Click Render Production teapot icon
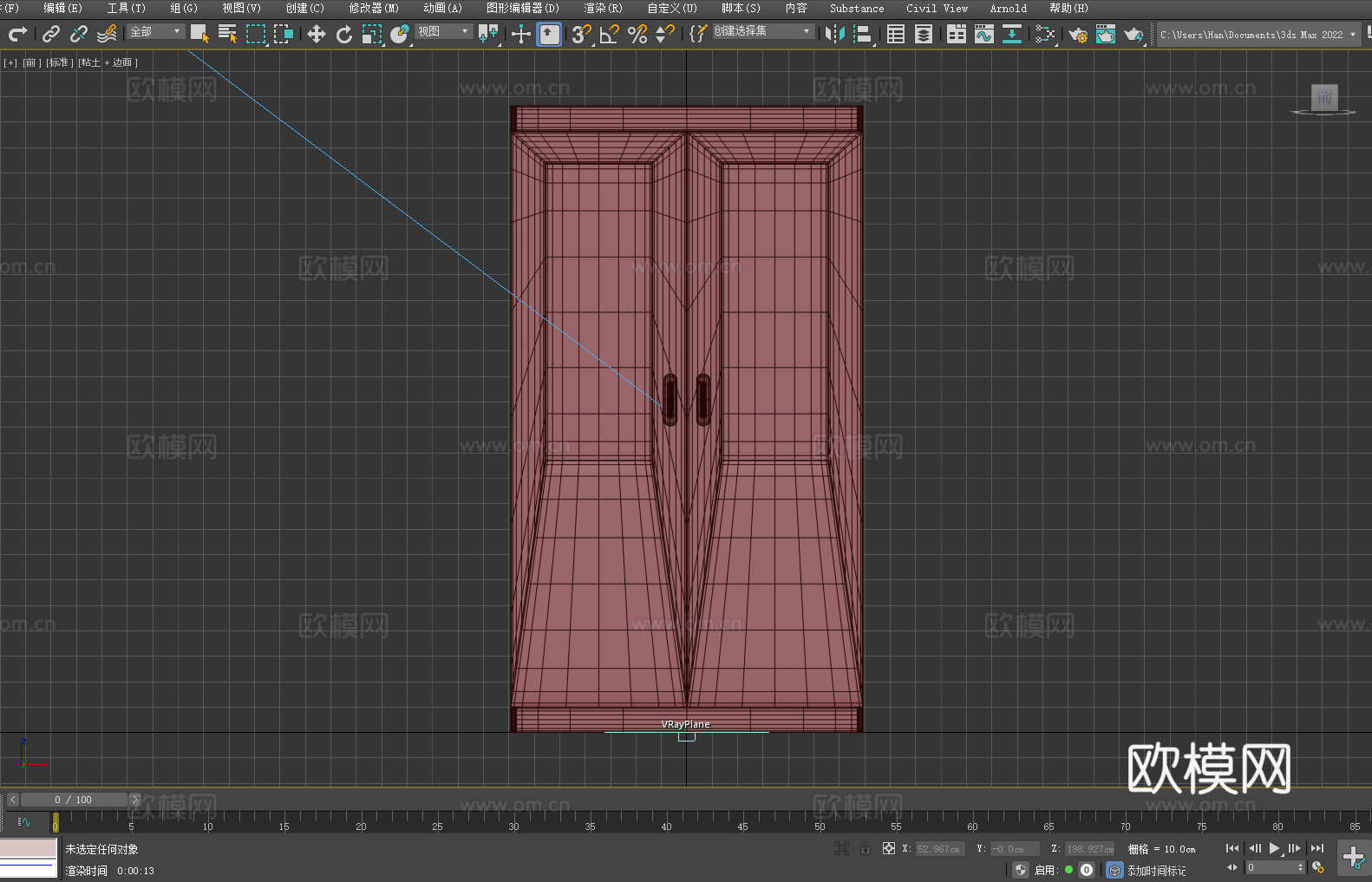The height and width of the screenshot is (882, 1372). tap(1134, 34)
